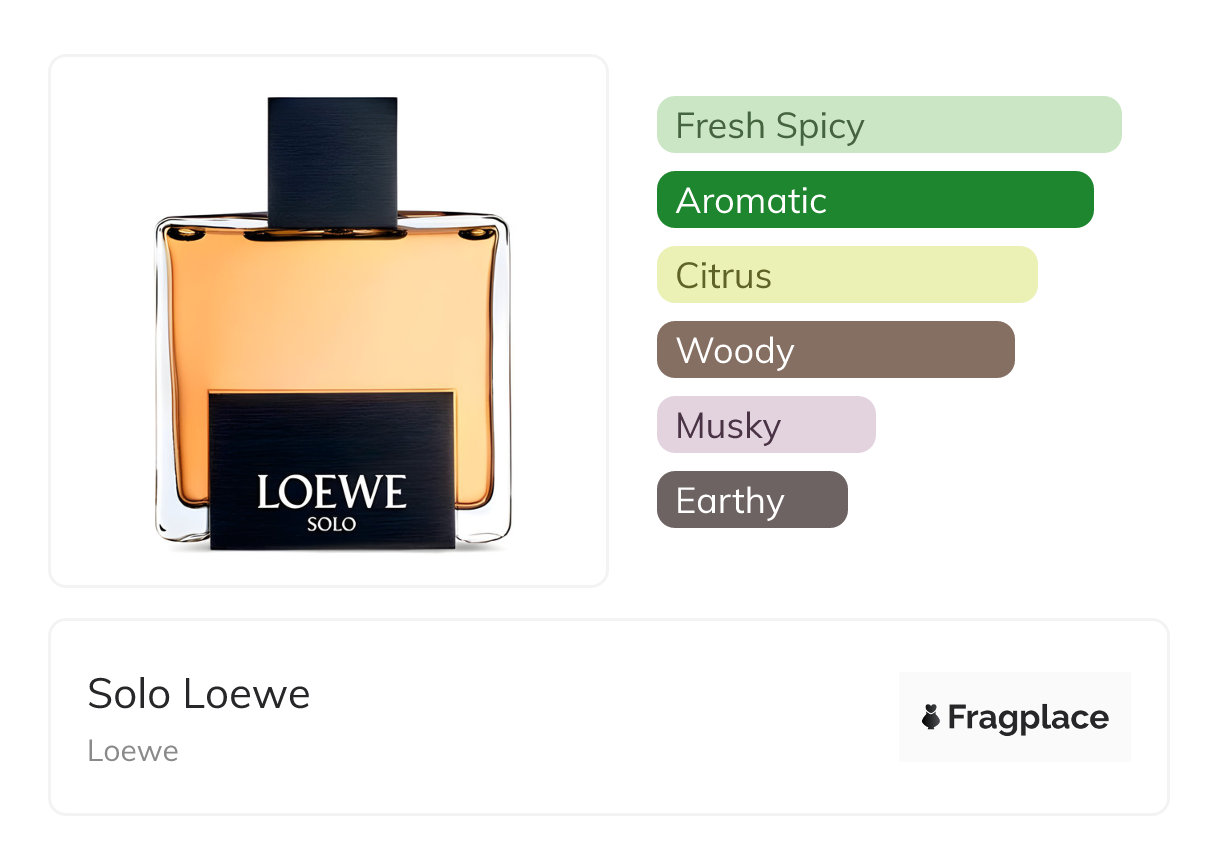Click the amber liquid area of the bottle
1218x864 pixels.
[x=330, y=310]
